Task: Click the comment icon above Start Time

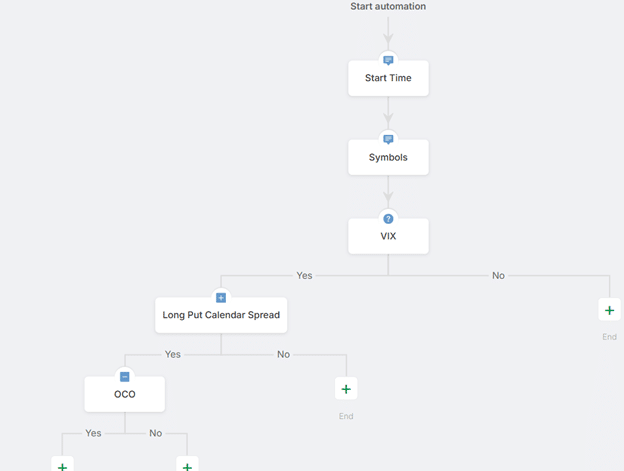Action: pyautogui.click(x=388, y=60)
